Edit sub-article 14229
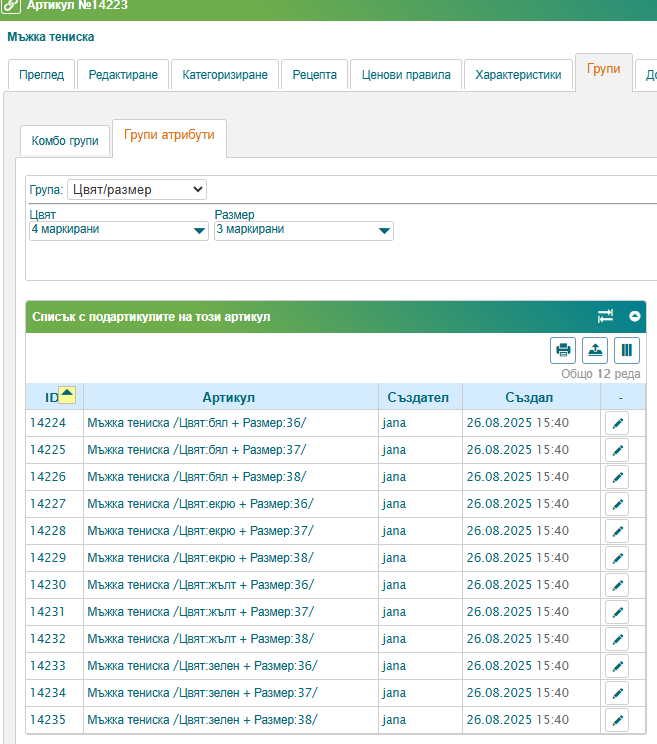Image resolution: width=657 pixels, height=744 pixels. (617, 558)
